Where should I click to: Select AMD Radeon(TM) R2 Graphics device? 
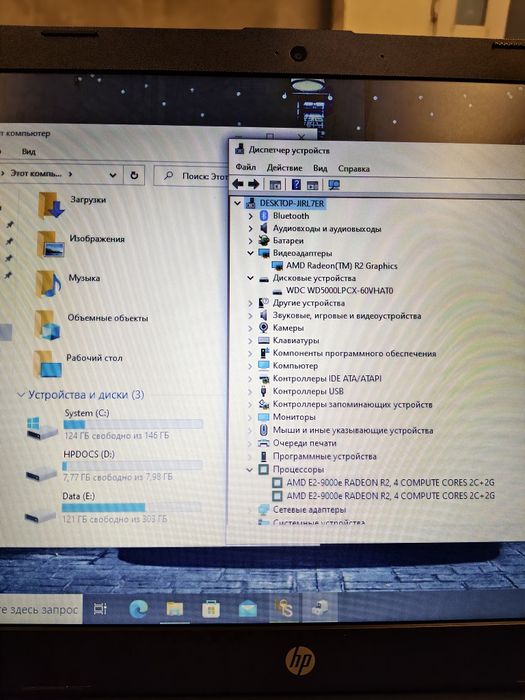coord(342,266)
